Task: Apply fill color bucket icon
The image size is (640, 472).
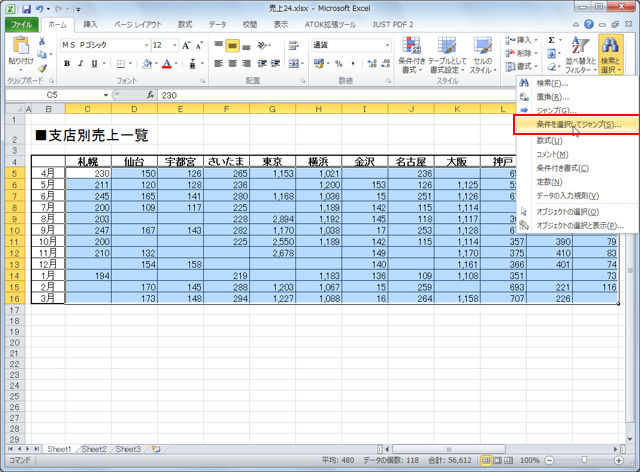Action: click(147, 63)
